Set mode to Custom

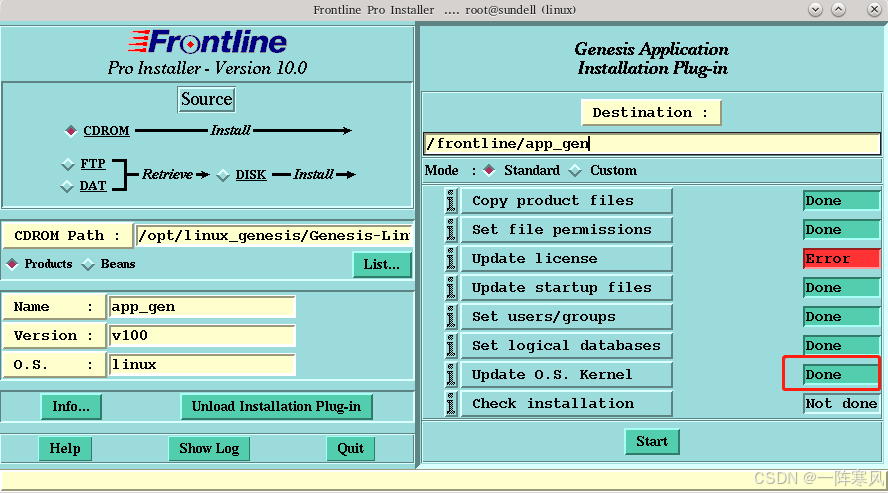click(575, 170)
